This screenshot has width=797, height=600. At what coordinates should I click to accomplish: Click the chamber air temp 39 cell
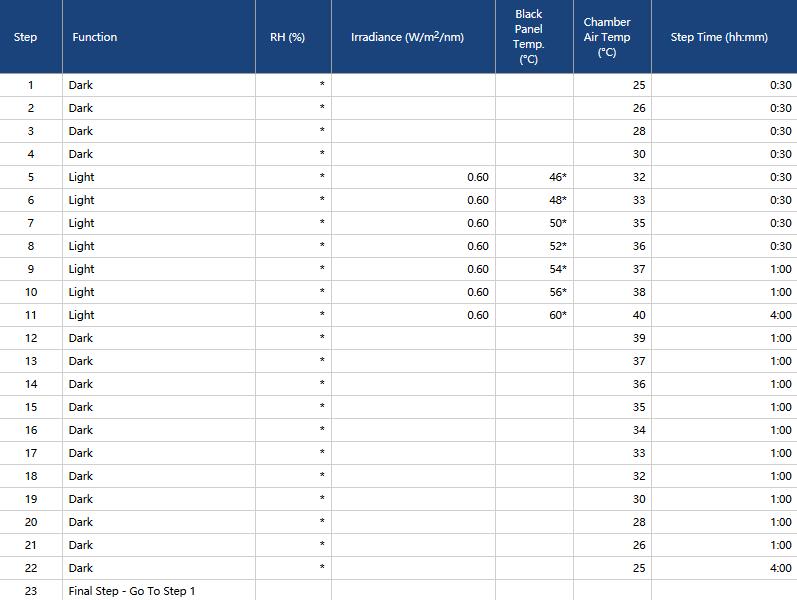click(x=639, y=338)
